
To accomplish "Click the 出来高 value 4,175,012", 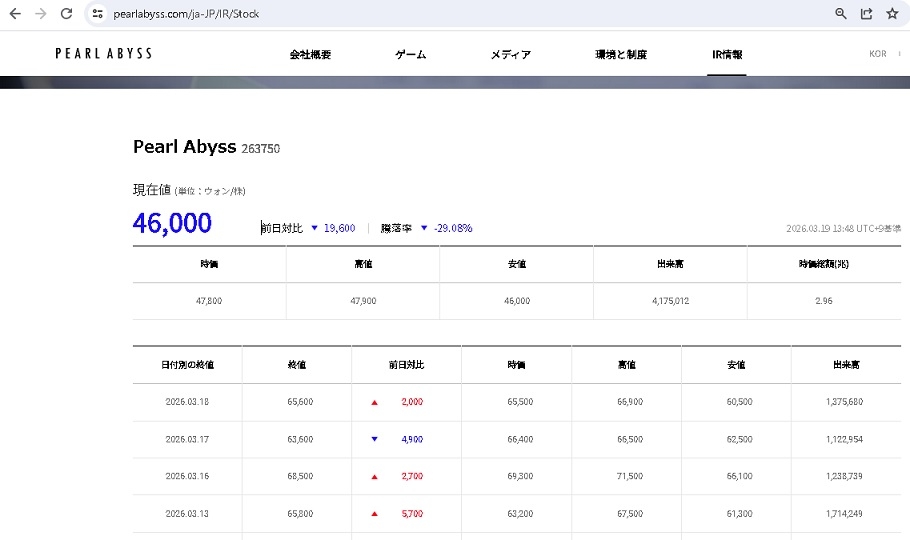I will 670,301.
